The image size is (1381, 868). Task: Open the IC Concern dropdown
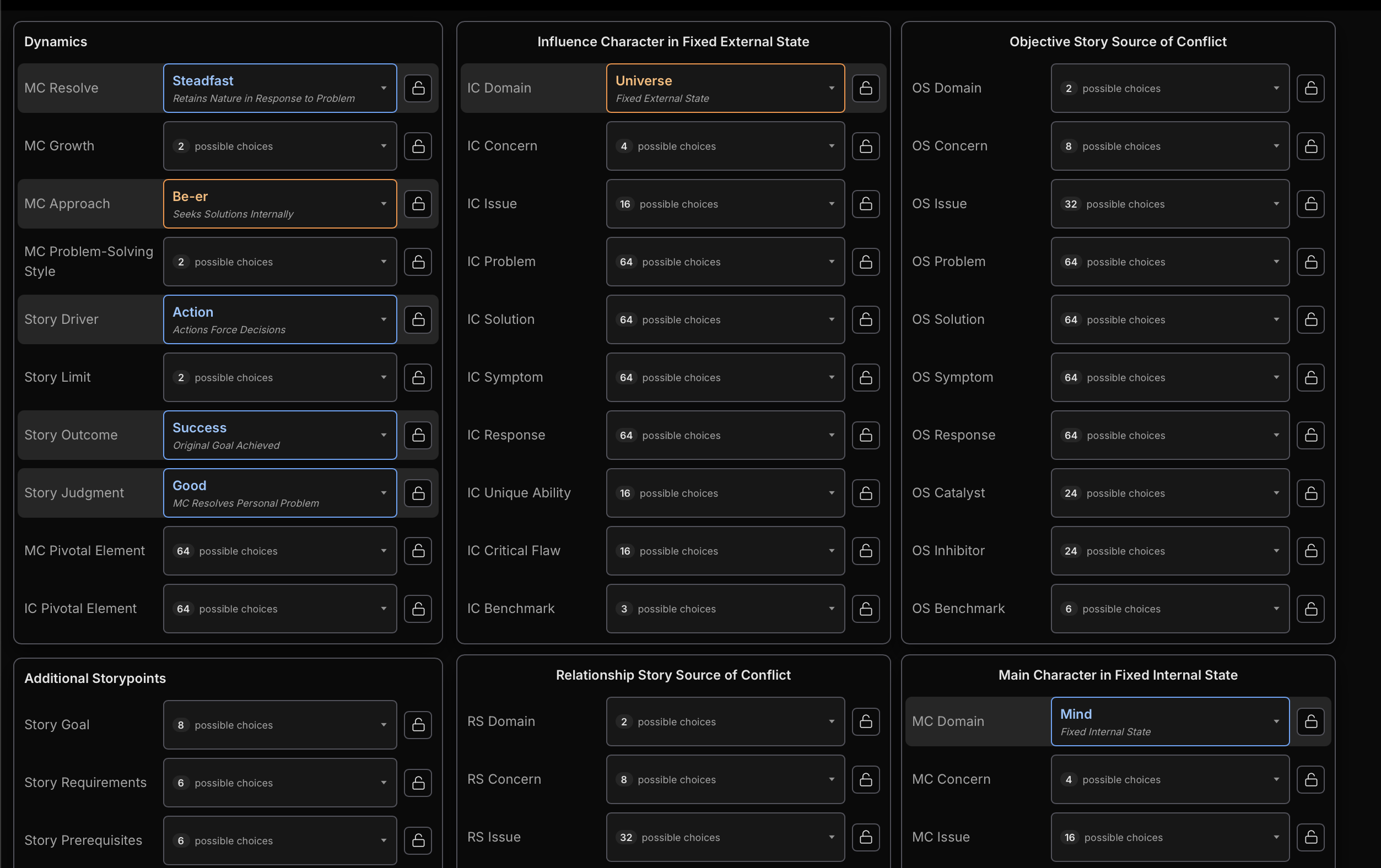(725, 146)
